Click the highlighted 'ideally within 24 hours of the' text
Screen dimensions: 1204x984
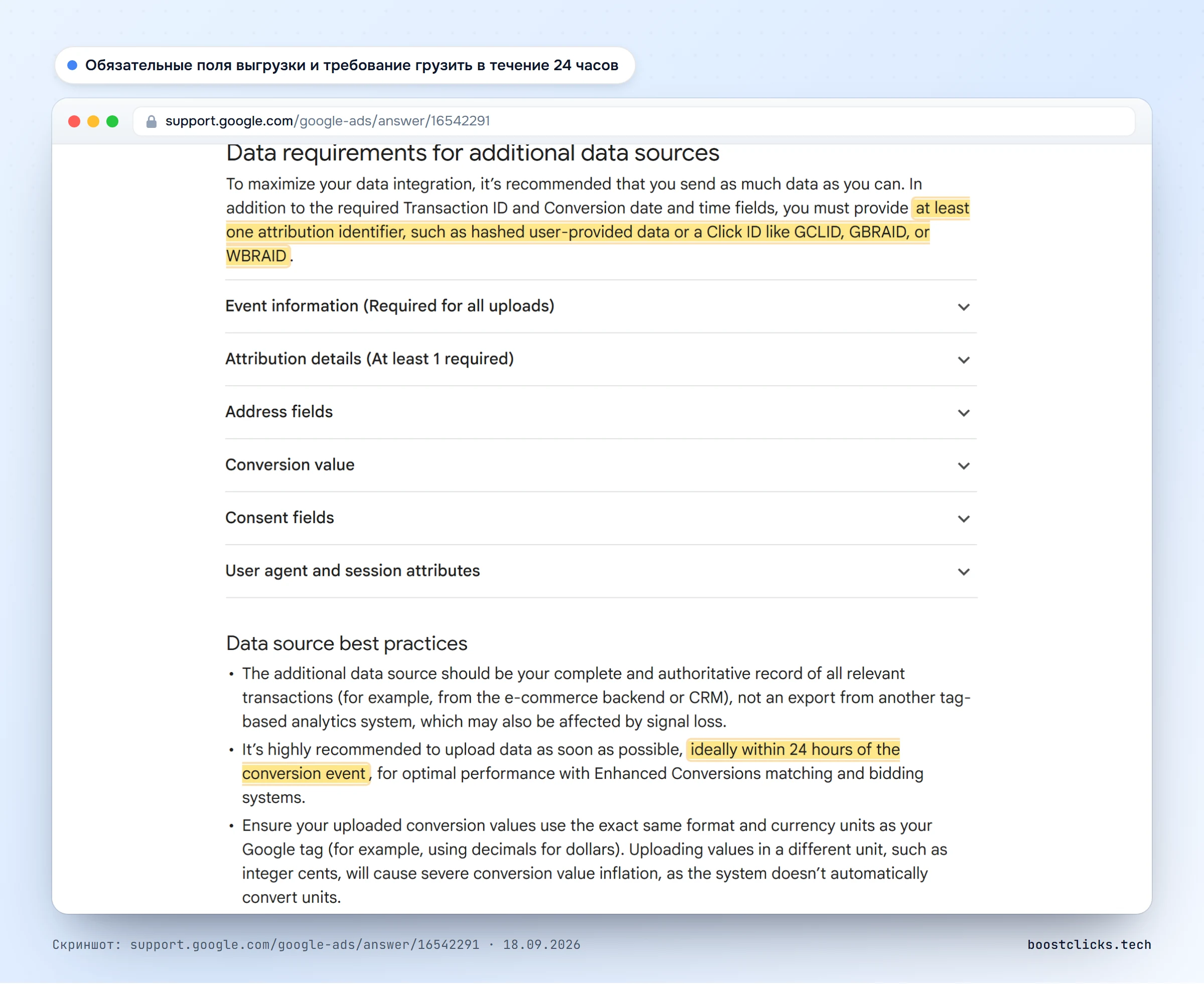(794, 749)
